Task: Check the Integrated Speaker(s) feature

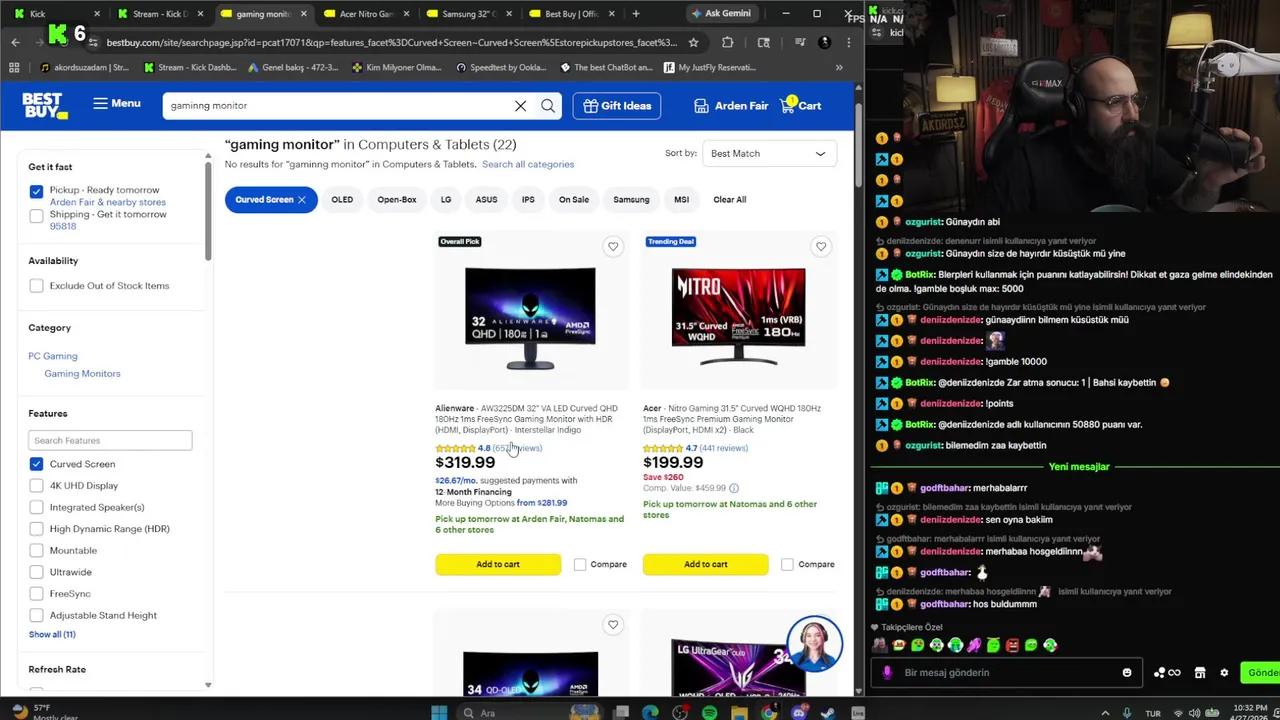Action: coord(36,507)
